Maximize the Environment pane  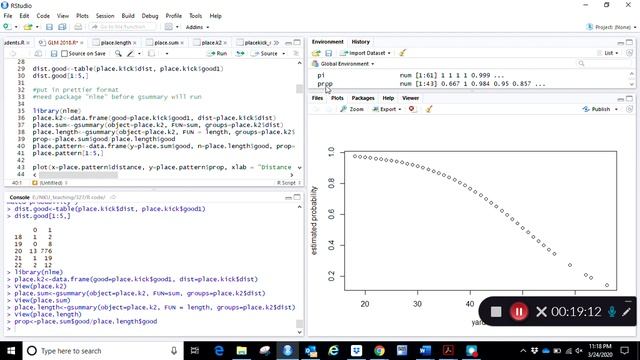click(x=629, y=42)
